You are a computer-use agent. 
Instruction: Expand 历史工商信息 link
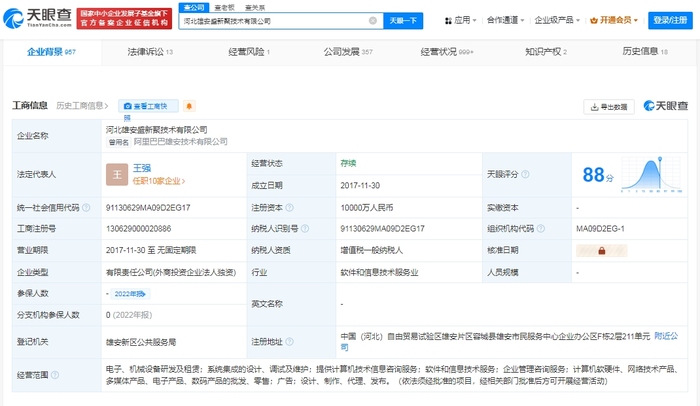[82, 106]
